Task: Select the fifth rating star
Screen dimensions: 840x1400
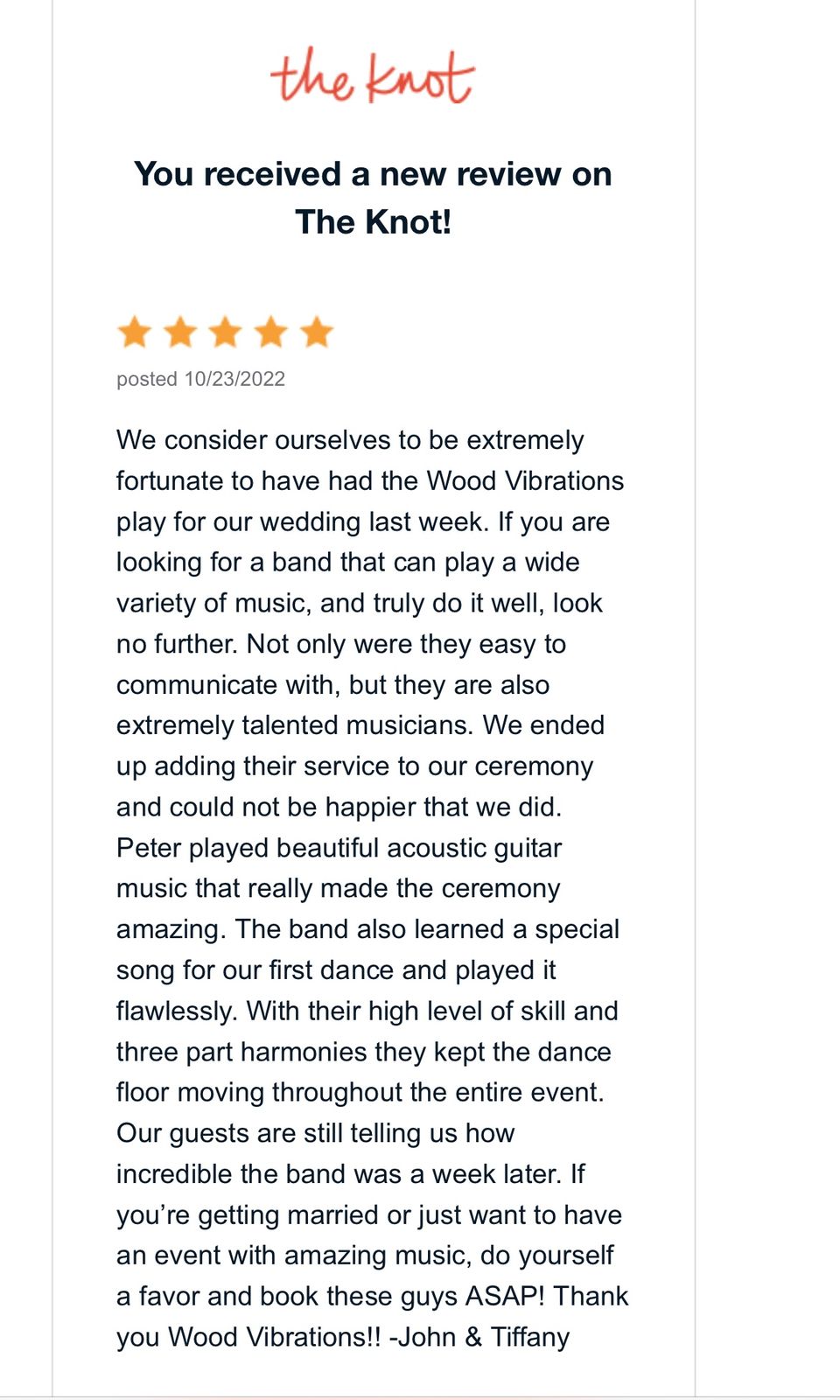Action: coord(317,332)
